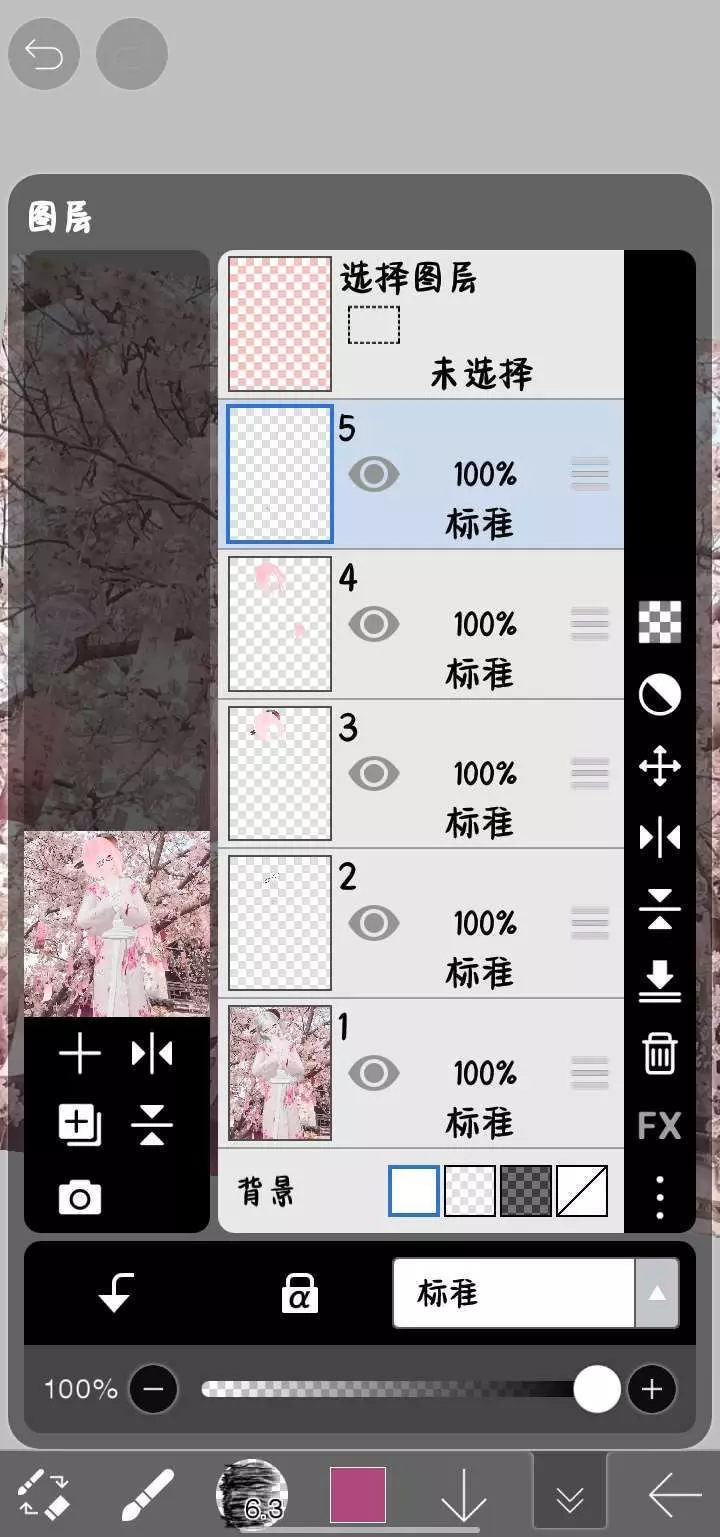Select the move transform arrows icon
The height and width of the screenshot is (1537, 720).
659,767
